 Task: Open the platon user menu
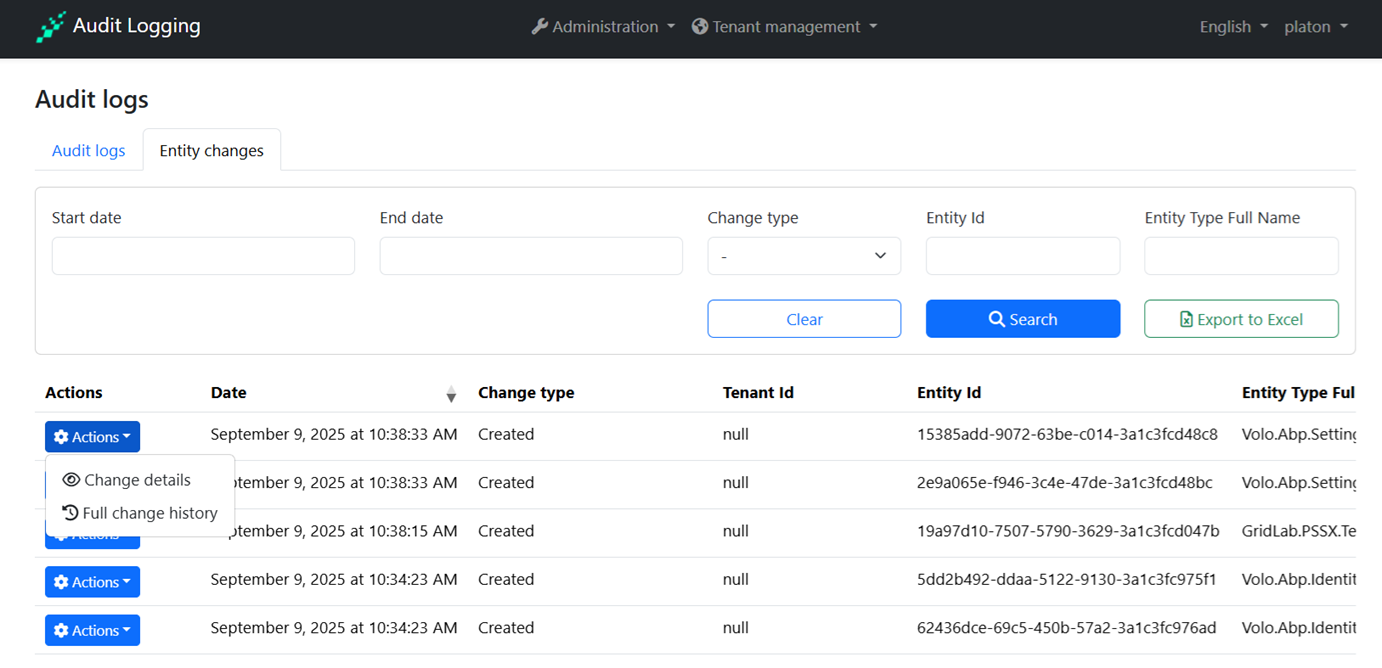1315,27
